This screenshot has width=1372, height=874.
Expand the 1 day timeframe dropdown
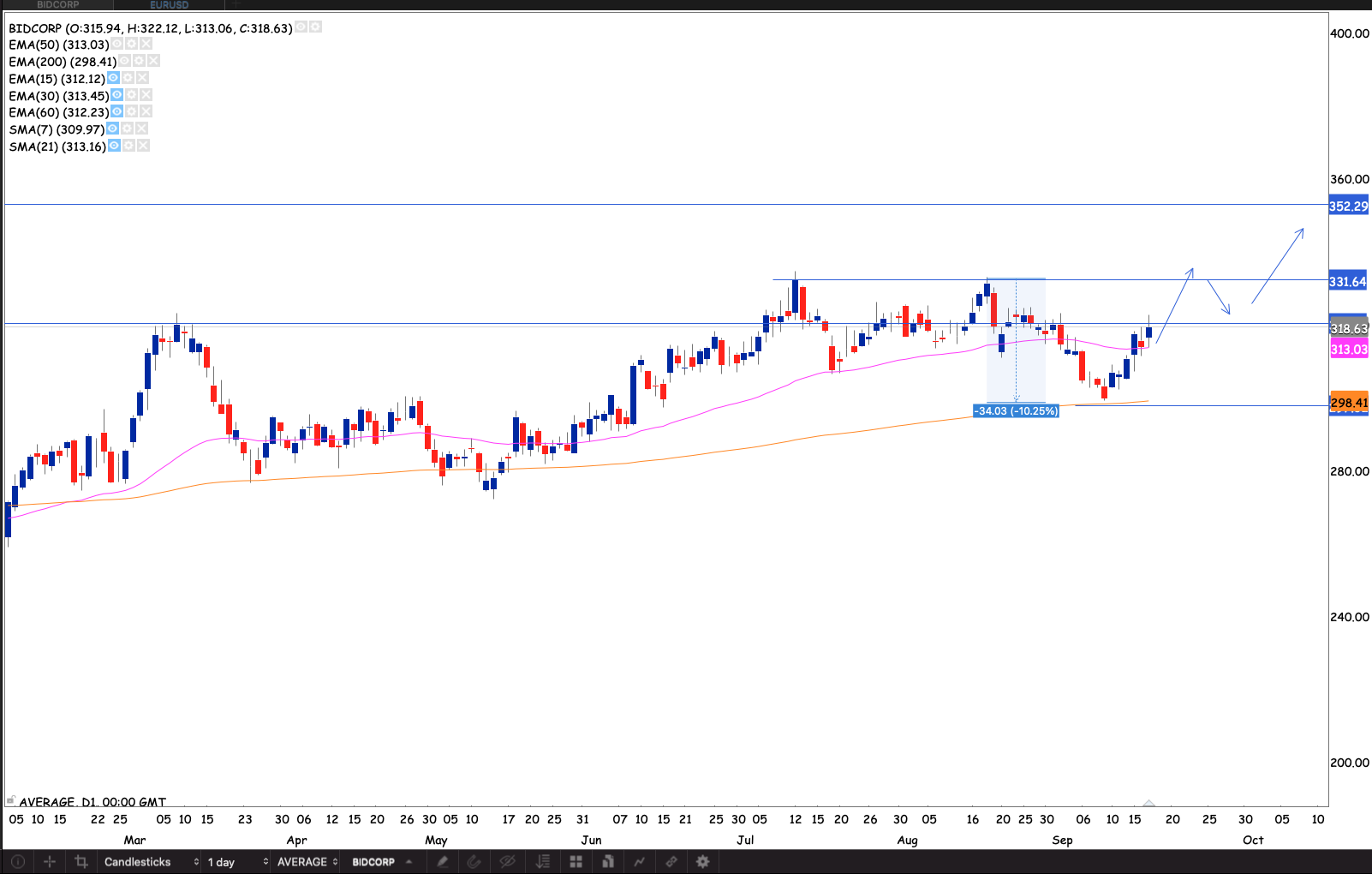point(236,862)
